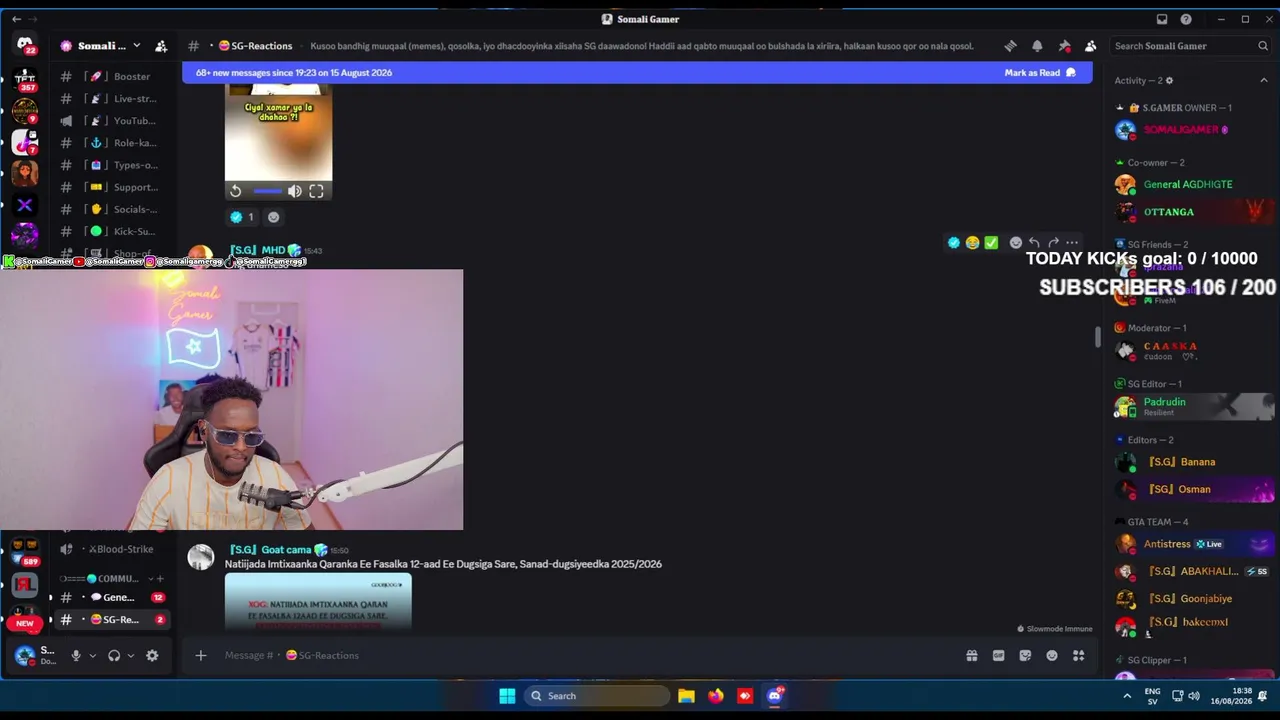Screen dimensions: 1280x720
Task: Add laughing emoji reaction from hover bar
Action: pyautogui.click(x=972, y=243)
